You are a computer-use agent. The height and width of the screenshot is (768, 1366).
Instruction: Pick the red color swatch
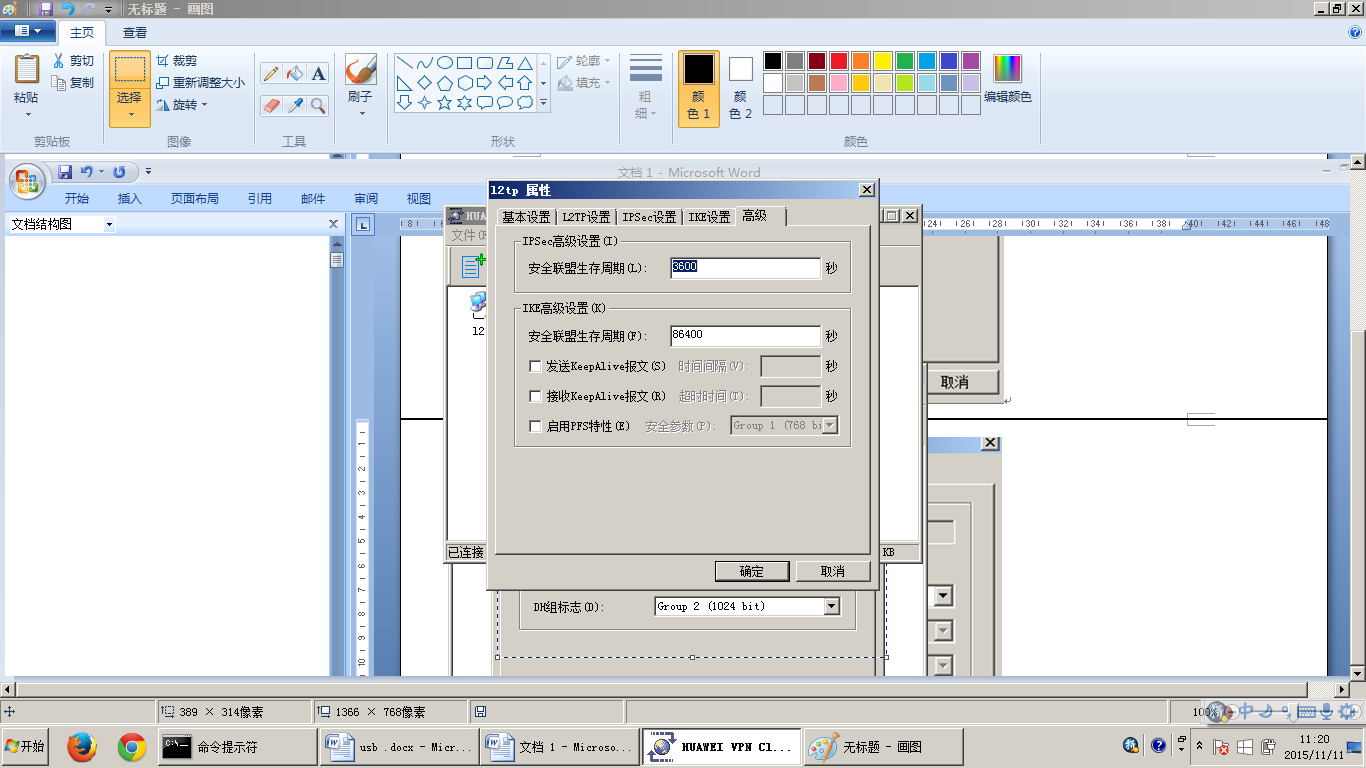[x=838, y=61]
